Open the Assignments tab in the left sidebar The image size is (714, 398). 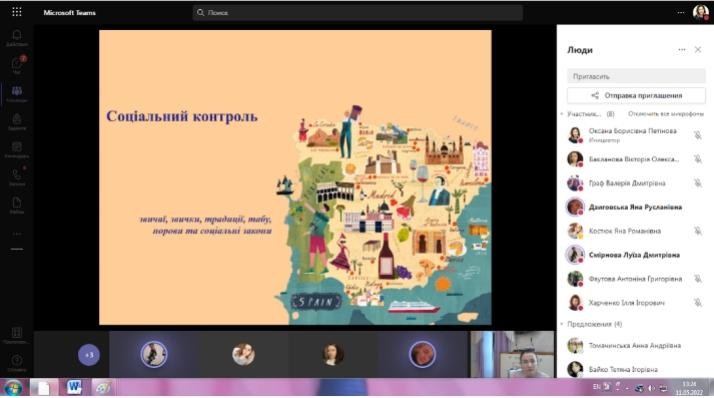click(16, 122)
